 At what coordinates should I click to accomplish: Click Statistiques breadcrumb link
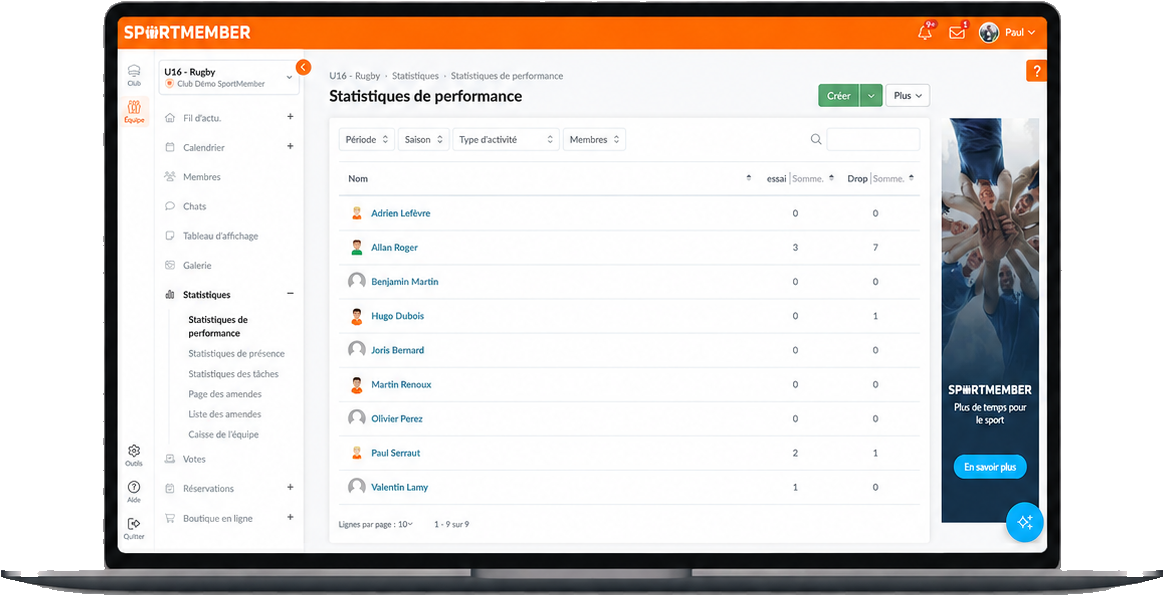415,76
